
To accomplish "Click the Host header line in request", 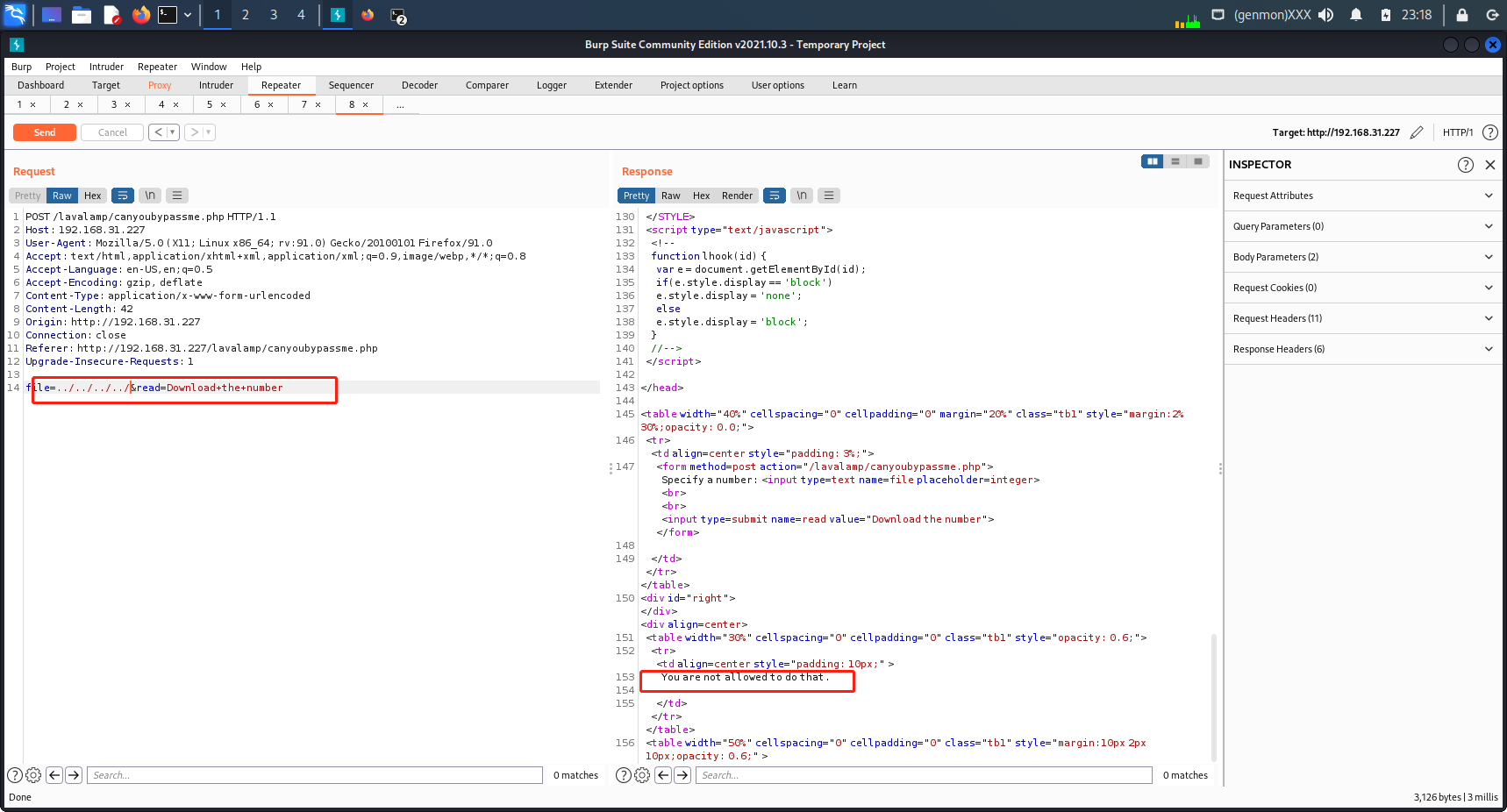I will [85, 230].
